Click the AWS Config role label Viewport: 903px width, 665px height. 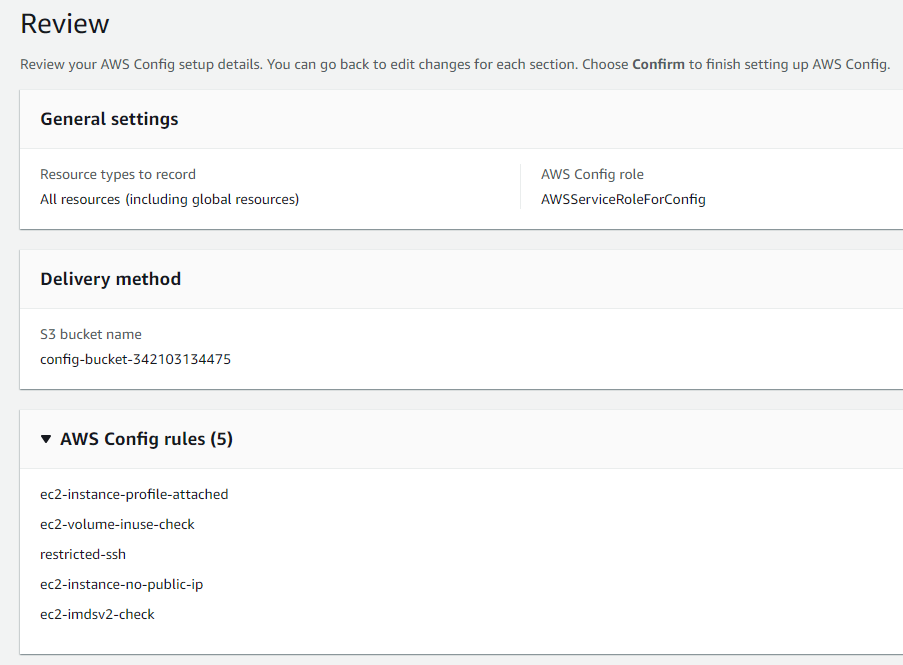[592, 174]
